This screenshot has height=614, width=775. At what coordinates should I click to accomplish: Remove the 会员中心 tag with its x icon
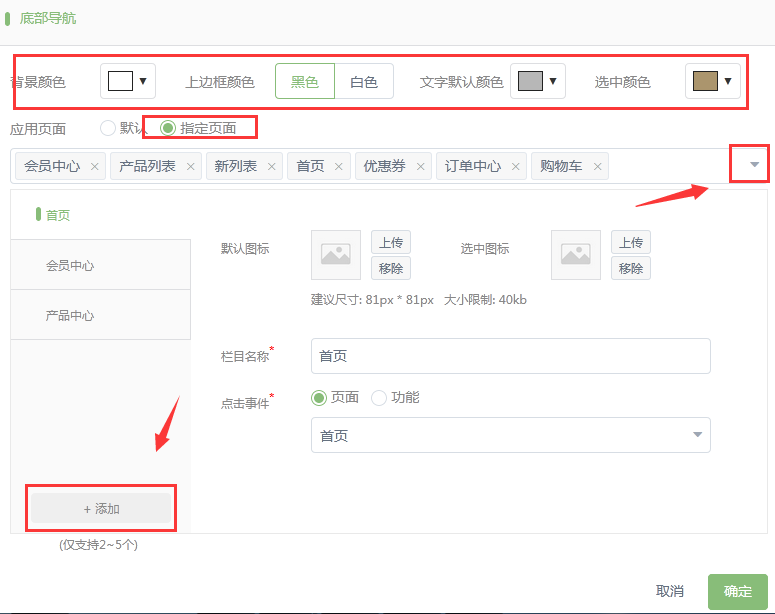(x=95, y=167)
